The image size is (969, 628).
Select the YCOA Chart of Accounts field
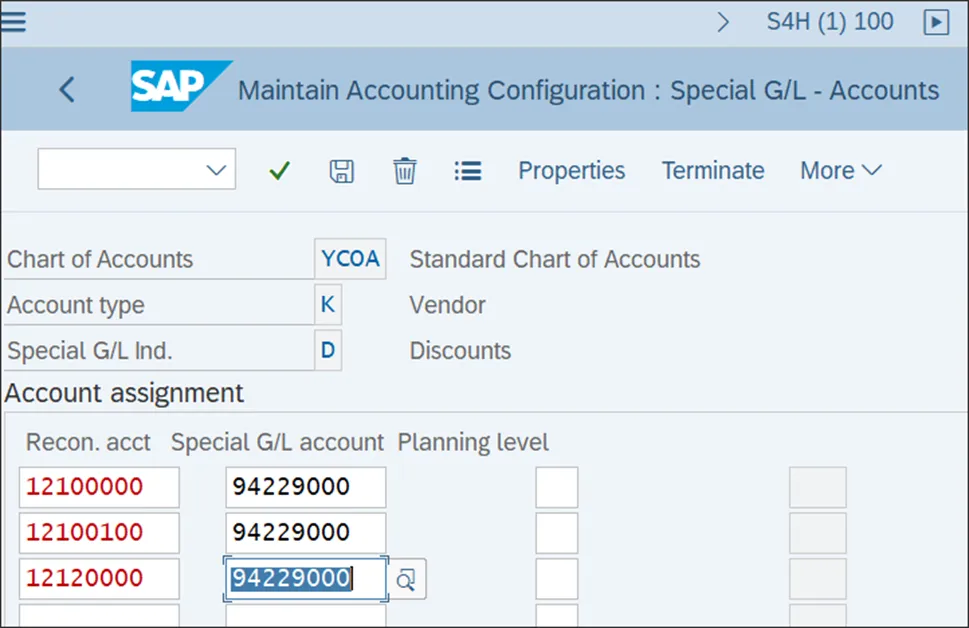pyautogui.click(x=350, y=259)
